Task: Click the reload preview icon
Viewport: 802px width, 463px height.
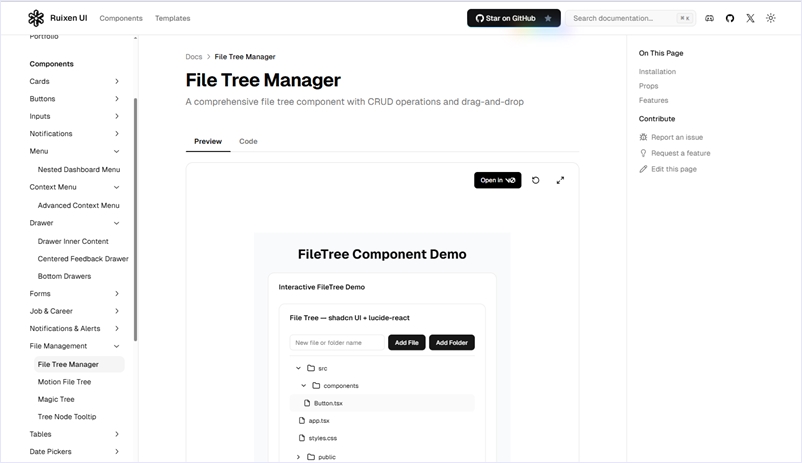Action: tap(536, 180)
